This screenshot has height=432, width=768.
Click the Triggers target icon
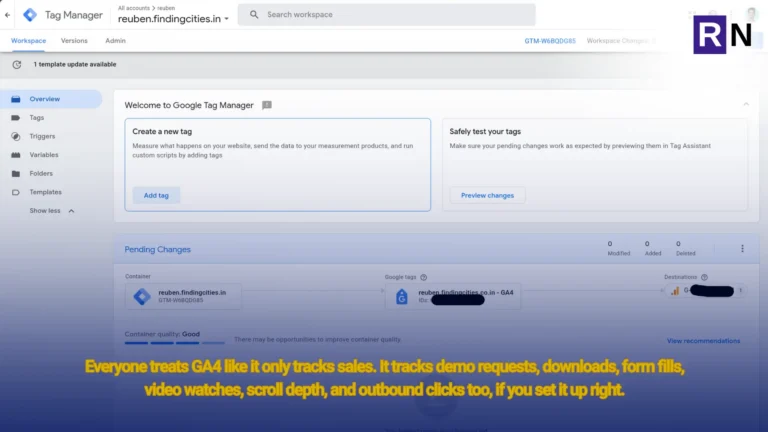[x=16, y=136]
